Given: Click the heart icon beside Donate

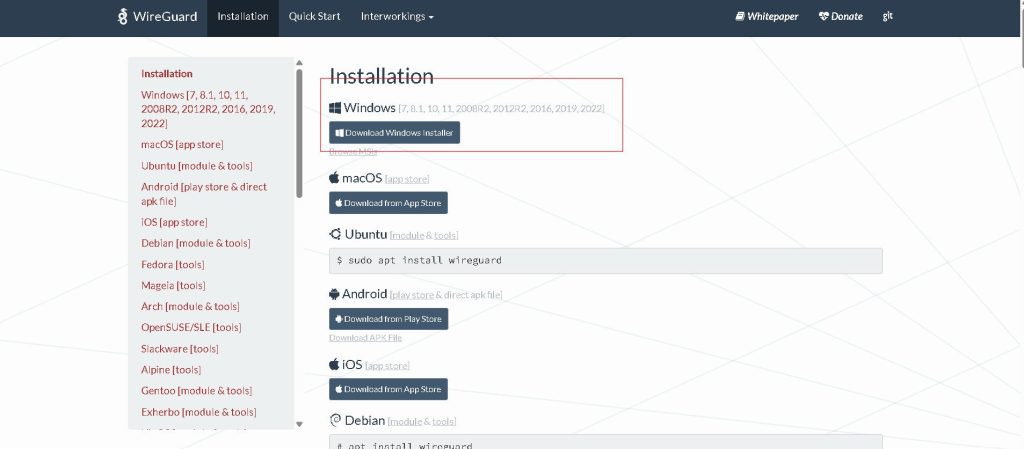Looking at the screenshot, I should 824,16.
